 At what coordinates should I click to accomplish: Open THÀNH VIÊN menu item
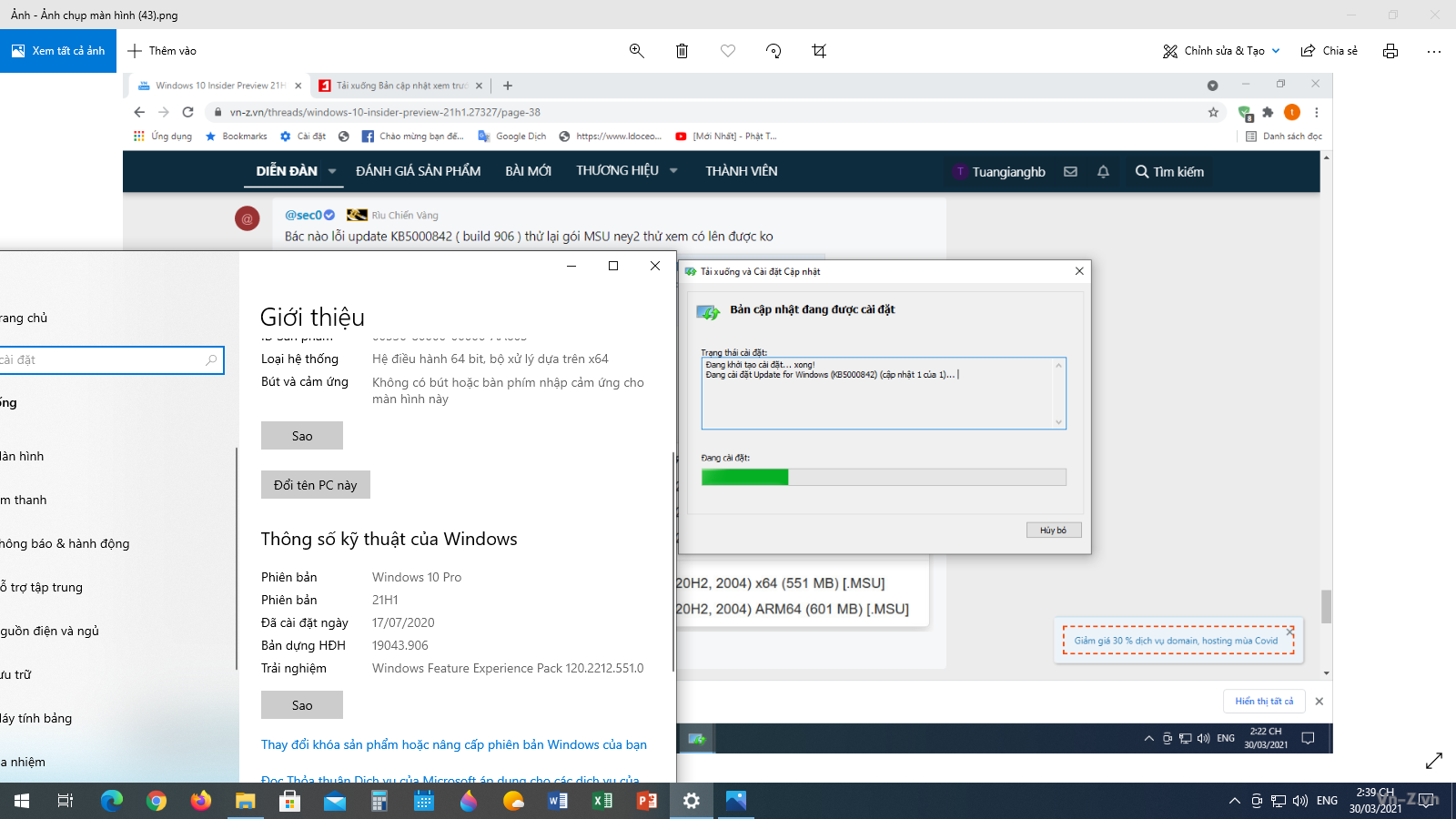coord(741,171)
